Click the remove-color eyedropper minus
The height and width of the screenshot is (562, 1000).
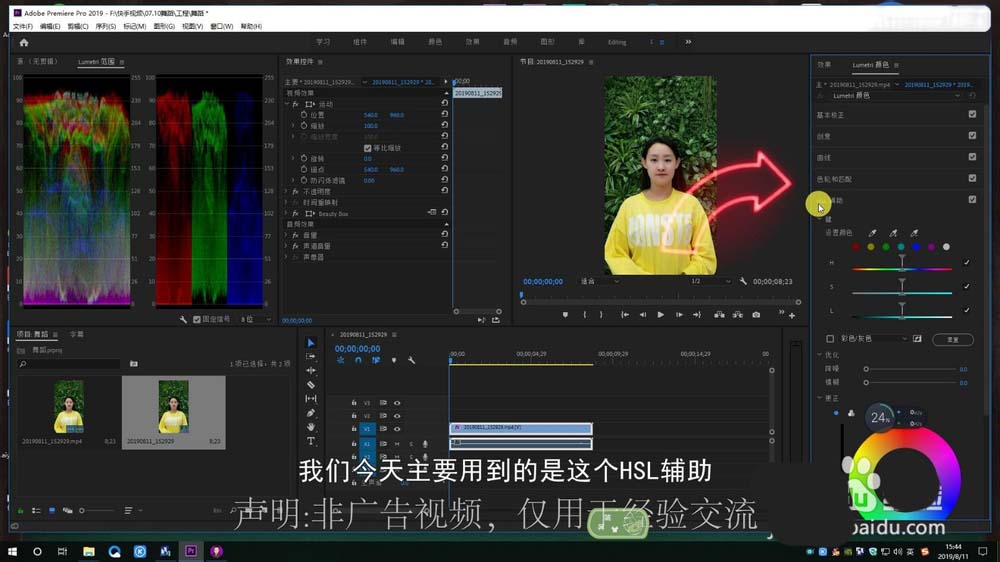click(x=914, y=233)
